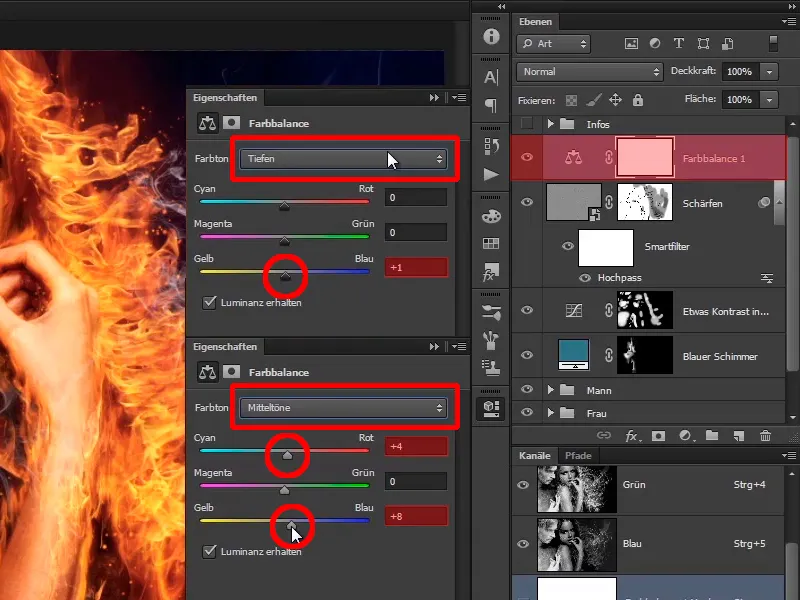Open the Brush presets panel icon
This screenshot has width=800, height=600.
[x=491, y=312]
